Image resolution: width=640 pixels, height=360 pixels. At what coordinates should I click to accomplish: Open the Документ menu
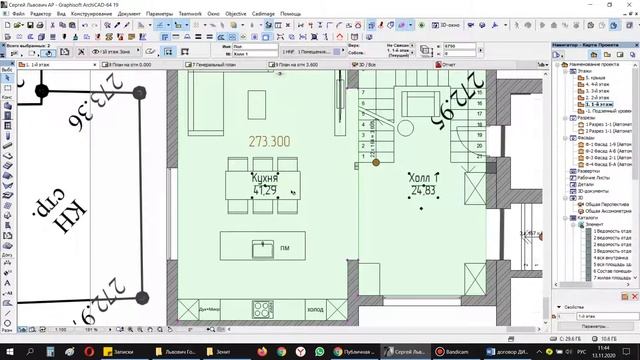pyautogui.click(x=129, y=13)
